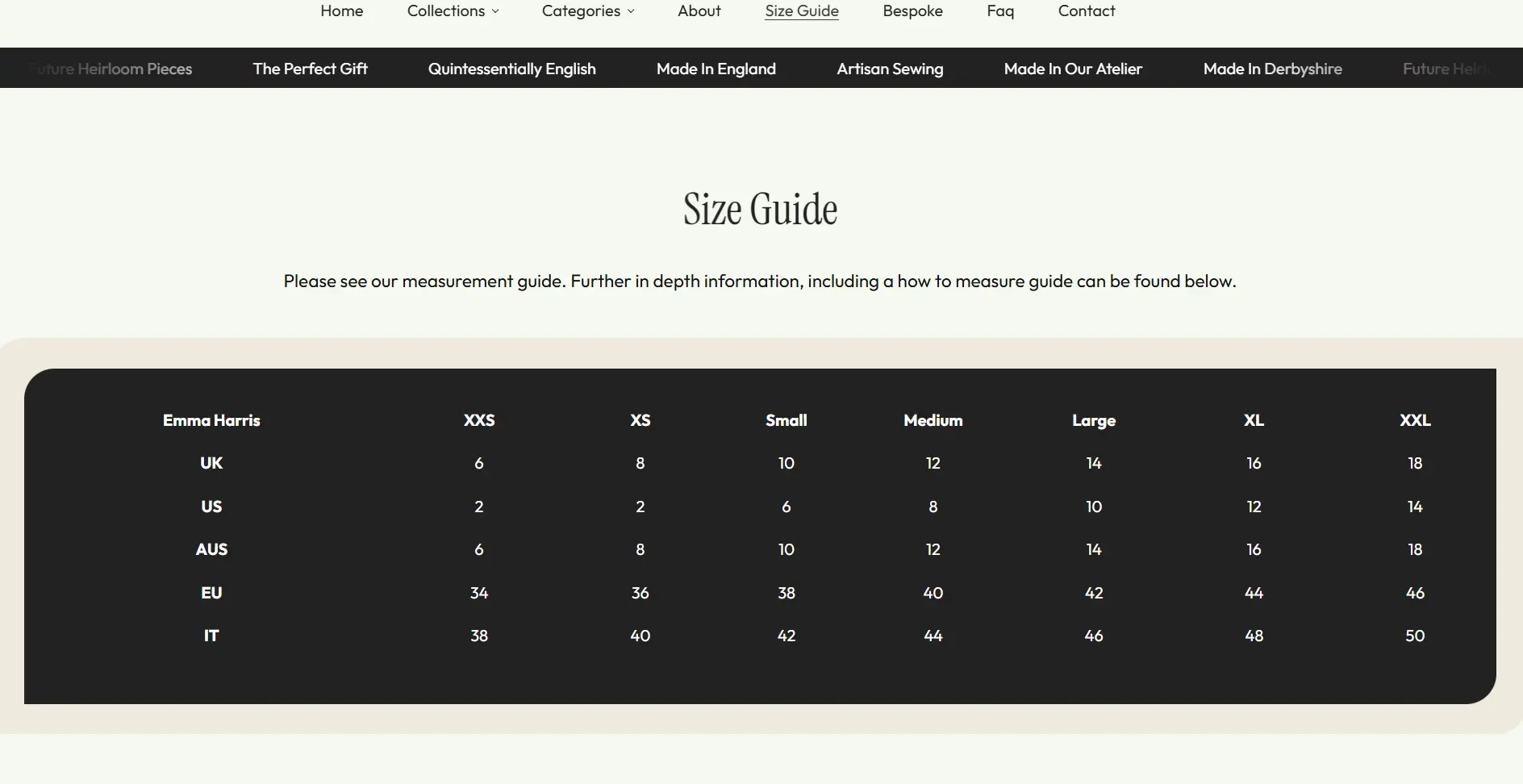Click the US Large value 10
Viewport: 1523px width, 784px height.
click(1094, 507)
